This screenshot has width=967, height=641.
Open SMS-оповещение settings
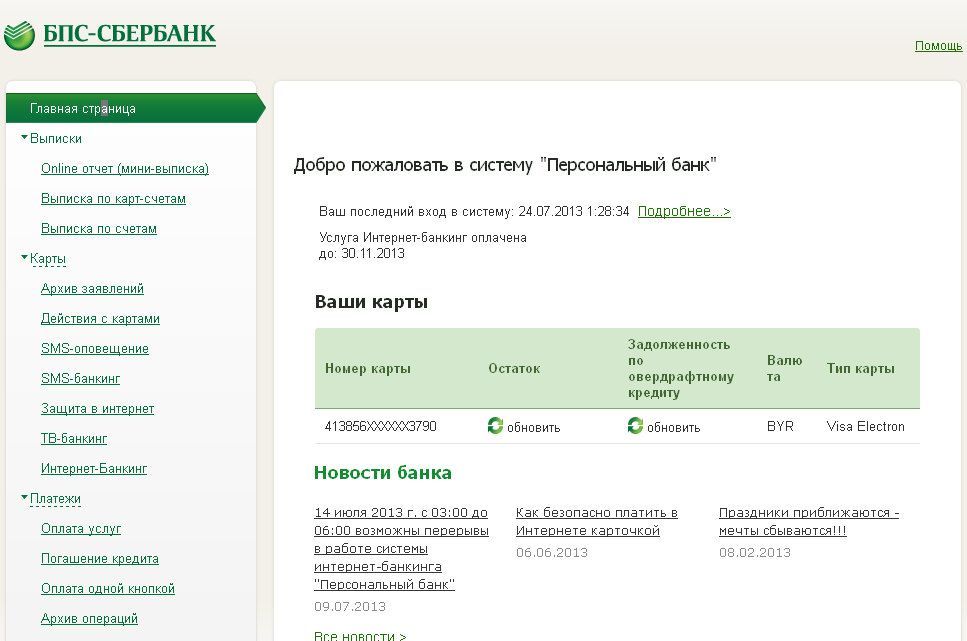point(95,349)
